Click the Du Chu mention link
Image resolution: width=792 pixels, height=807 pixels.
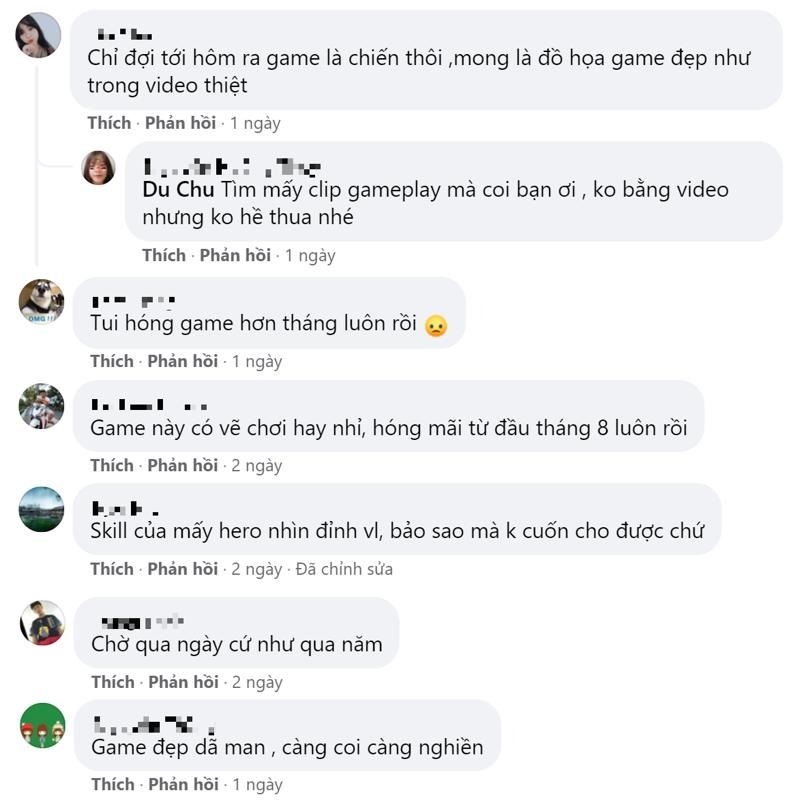(x=178, y=189)
